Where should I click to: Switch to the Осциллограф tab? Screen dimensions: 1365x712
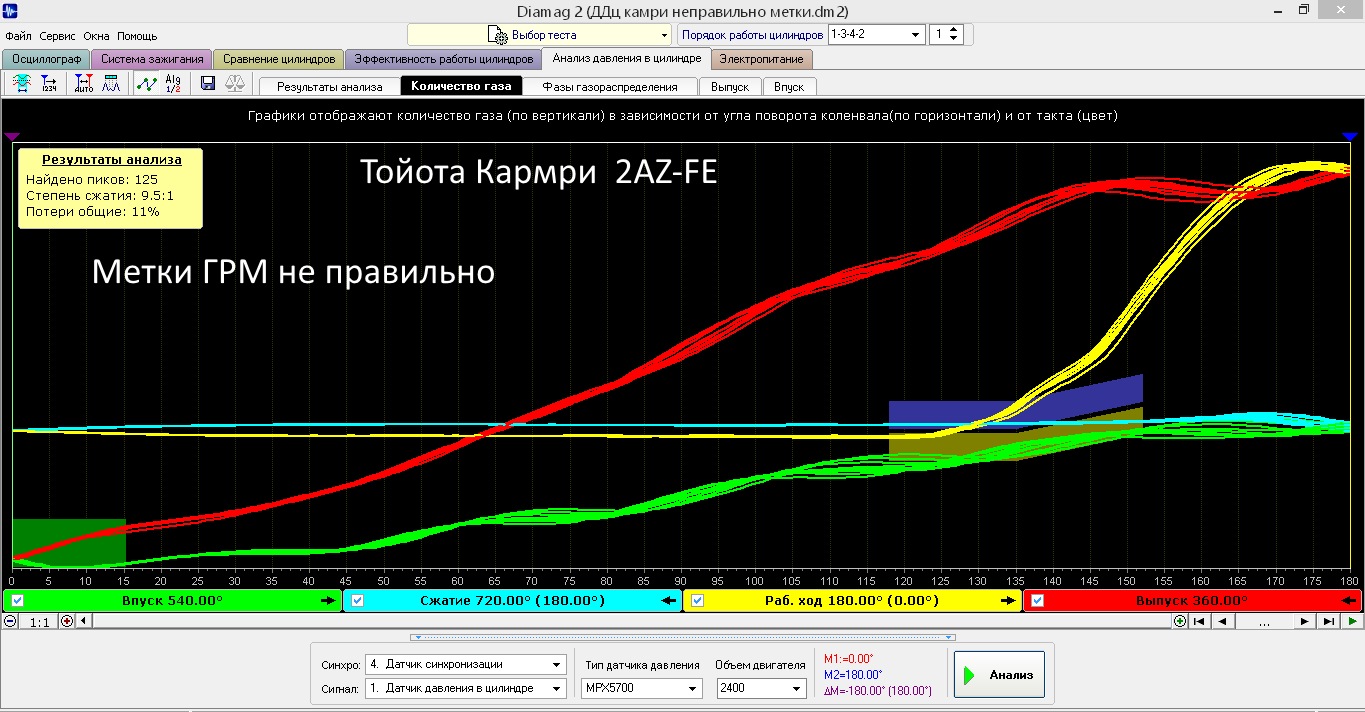[x=46, y=59]
